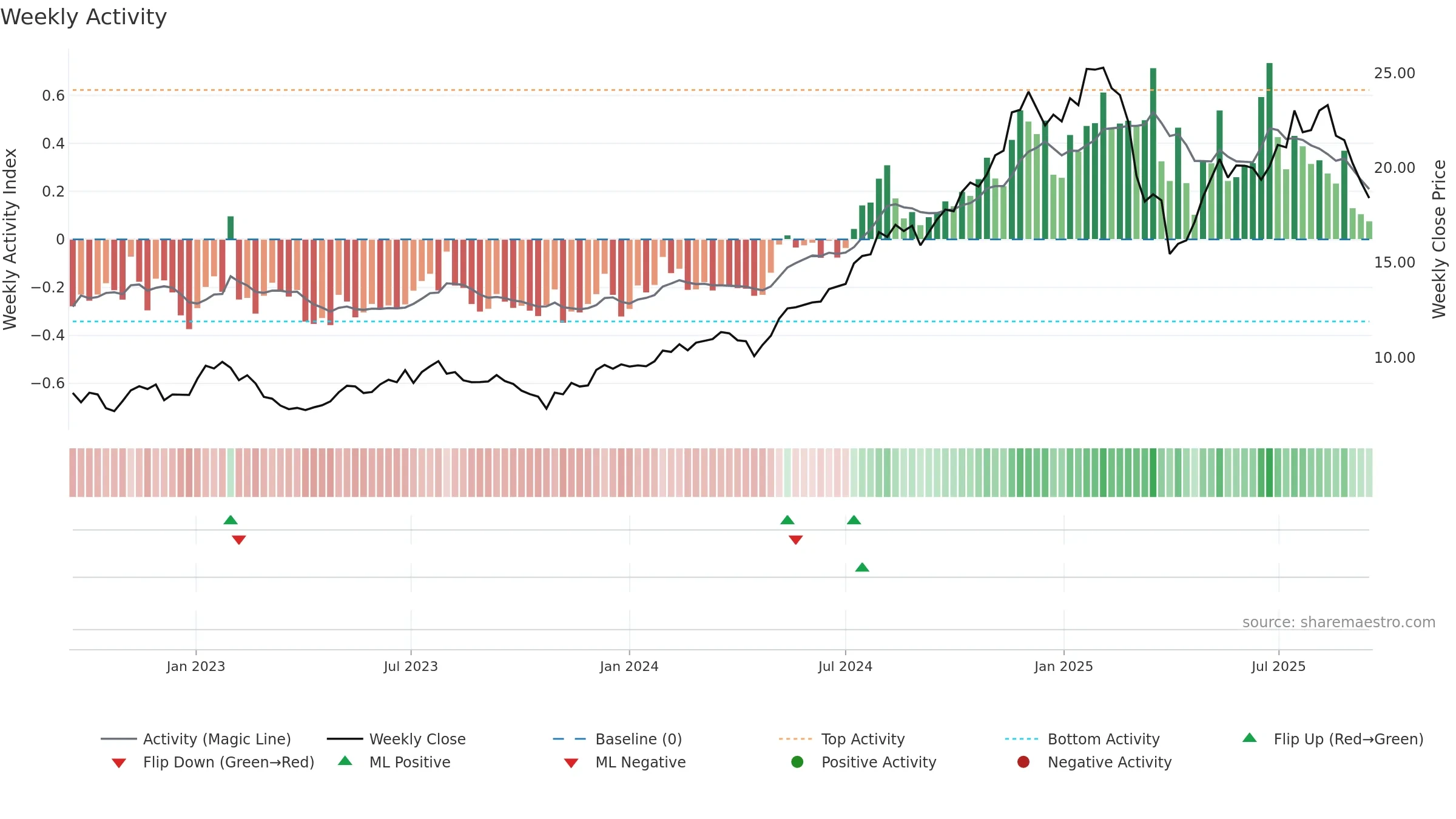The height and width of the screenshot is (819, 1456).
Task: Click the ML Positive legend entry
Action: pyautogui.click(x=394, y=762)
